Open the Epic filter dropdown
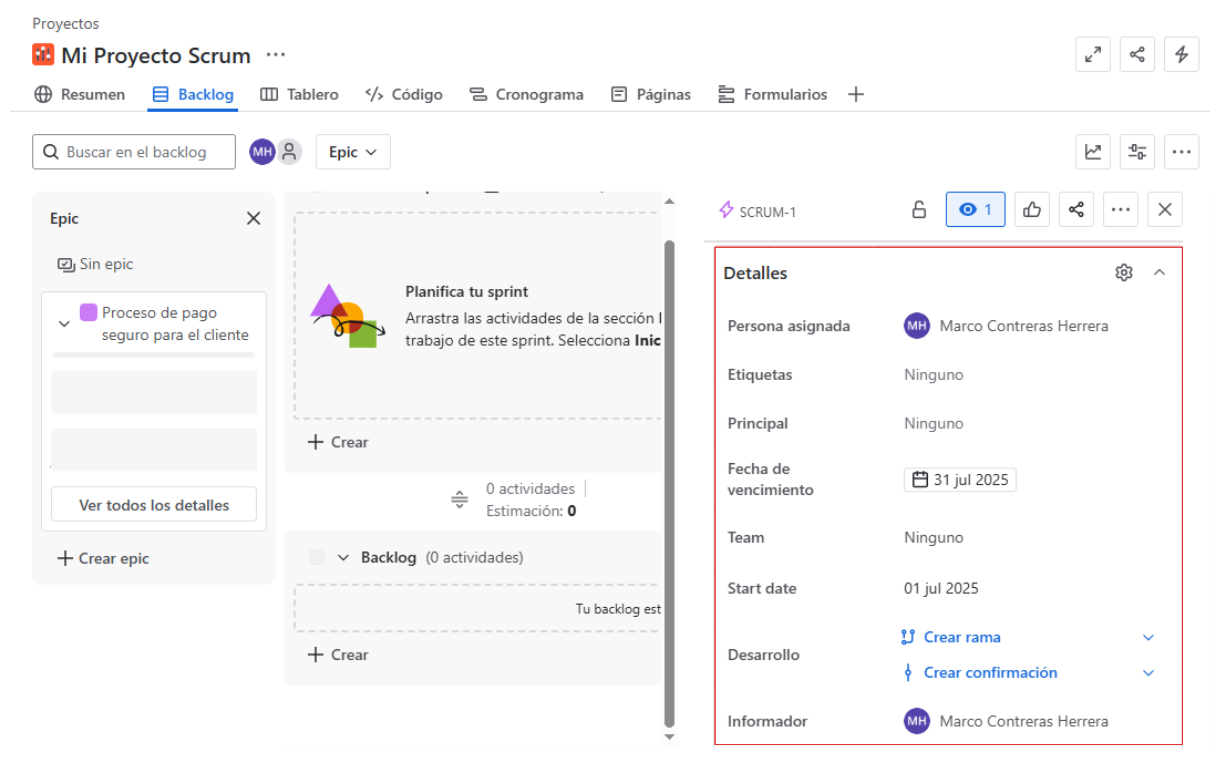The image size is (1220, 758). coord(353,152)
